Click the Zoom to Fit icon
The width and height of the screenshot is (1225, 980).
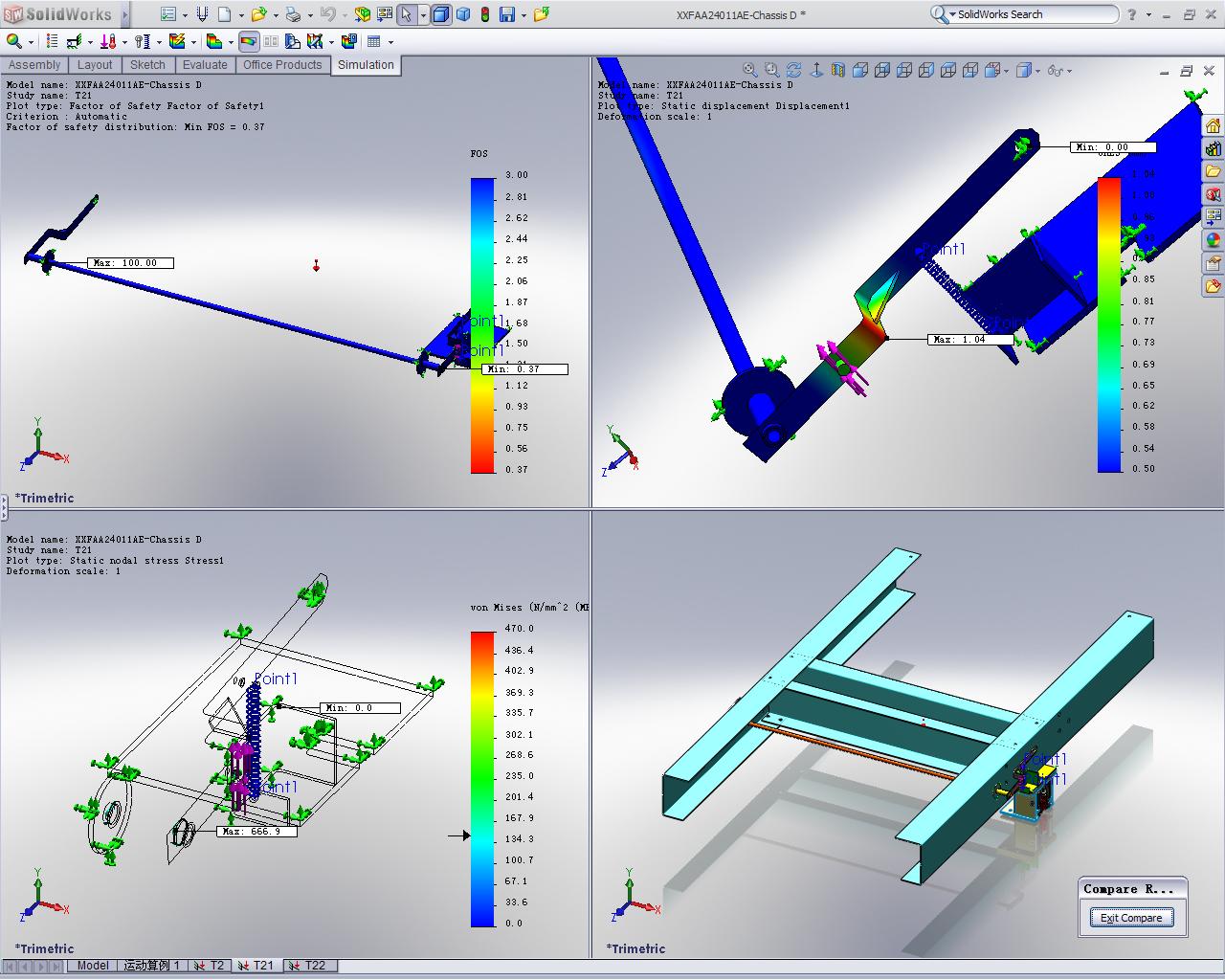tap(750, 70)
